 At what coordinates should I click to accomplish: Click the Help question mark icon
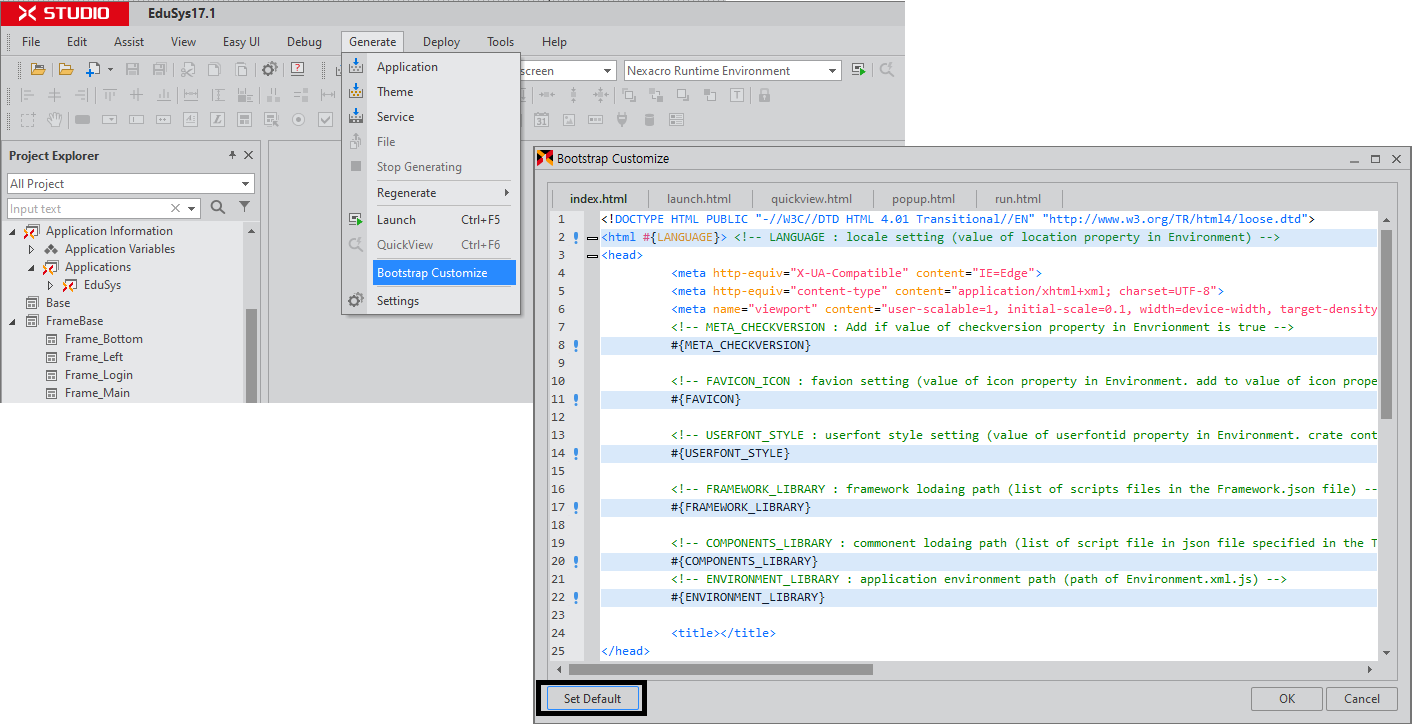tap(298, 70)
